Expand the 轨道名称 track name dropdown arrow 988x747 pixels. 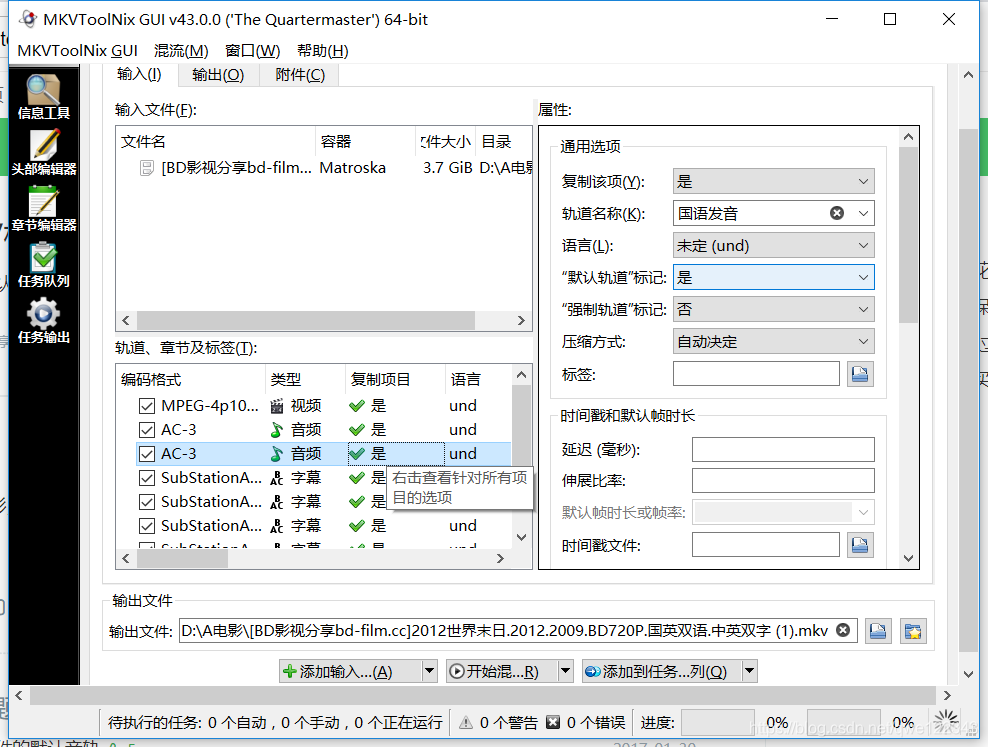coord(863,214)
